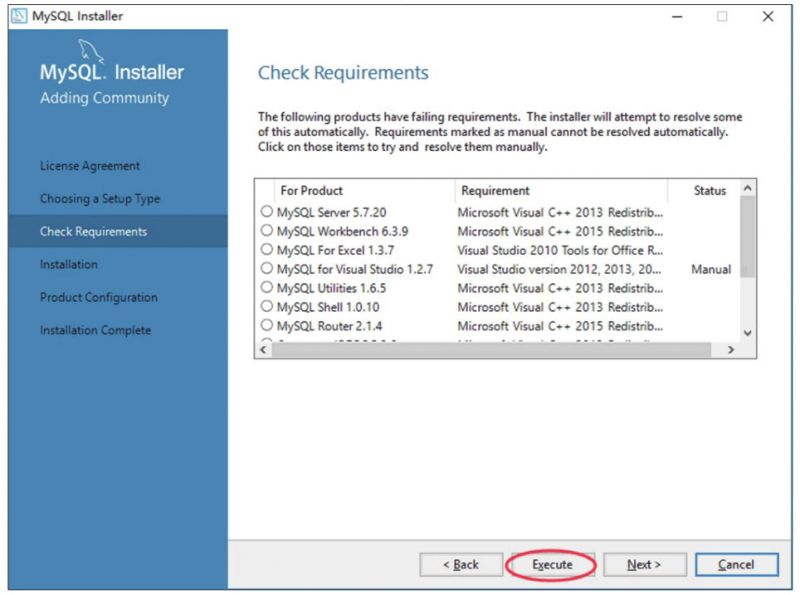Screen dimensions: 800x595
Task: Cancel the MySQL installation
Action: pos(736,564)
